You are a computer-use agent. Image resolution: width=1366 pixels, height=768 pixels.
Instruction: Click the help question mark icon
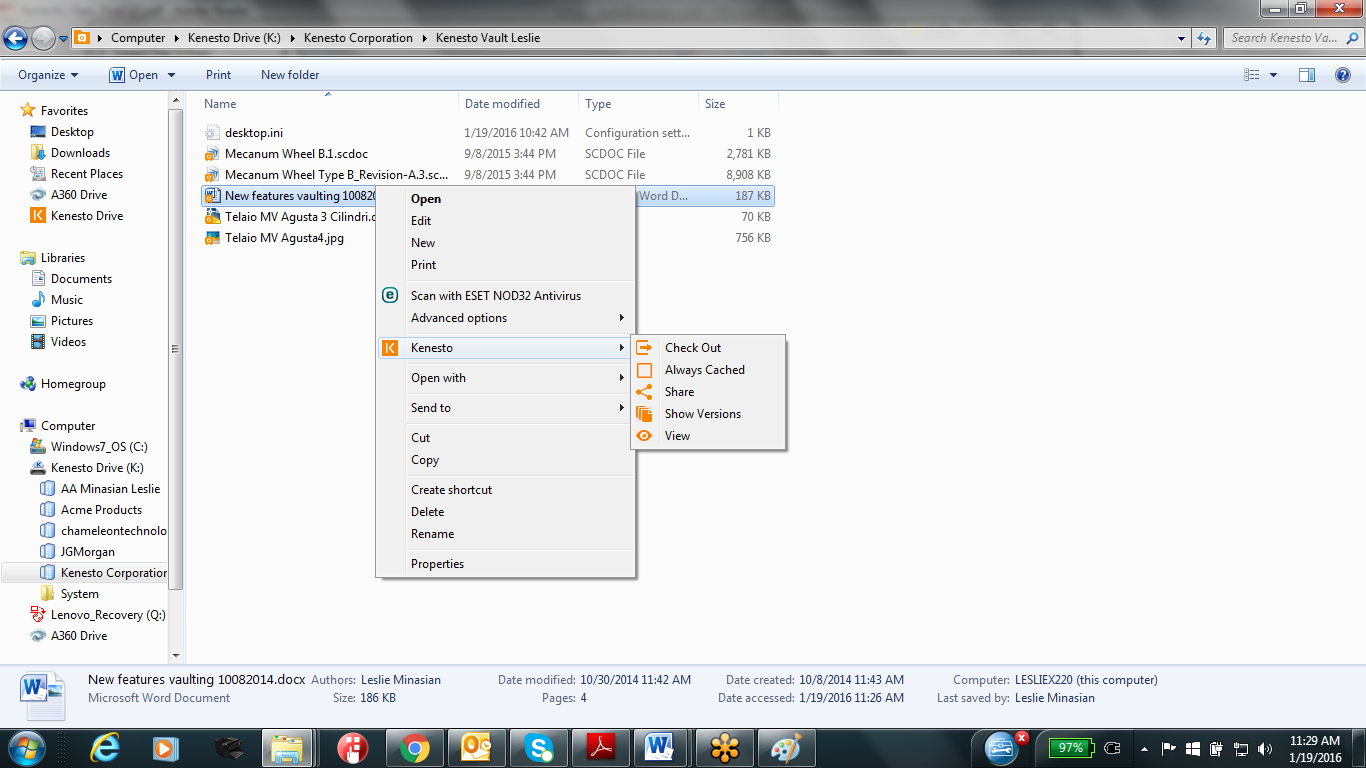1343,75
